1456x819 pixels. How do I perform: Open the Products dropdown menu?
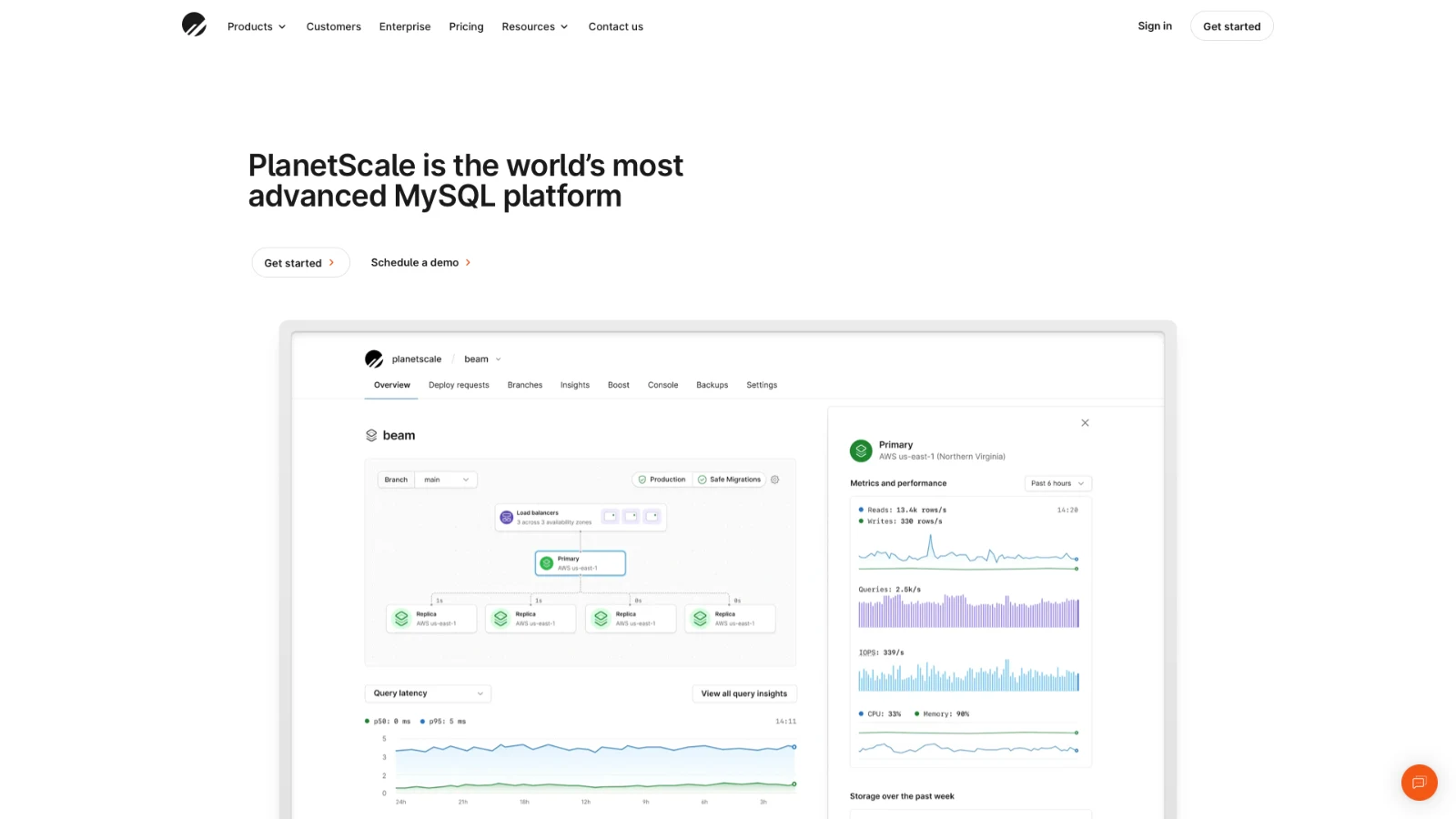pyautogui.click(x=257, y=26)
